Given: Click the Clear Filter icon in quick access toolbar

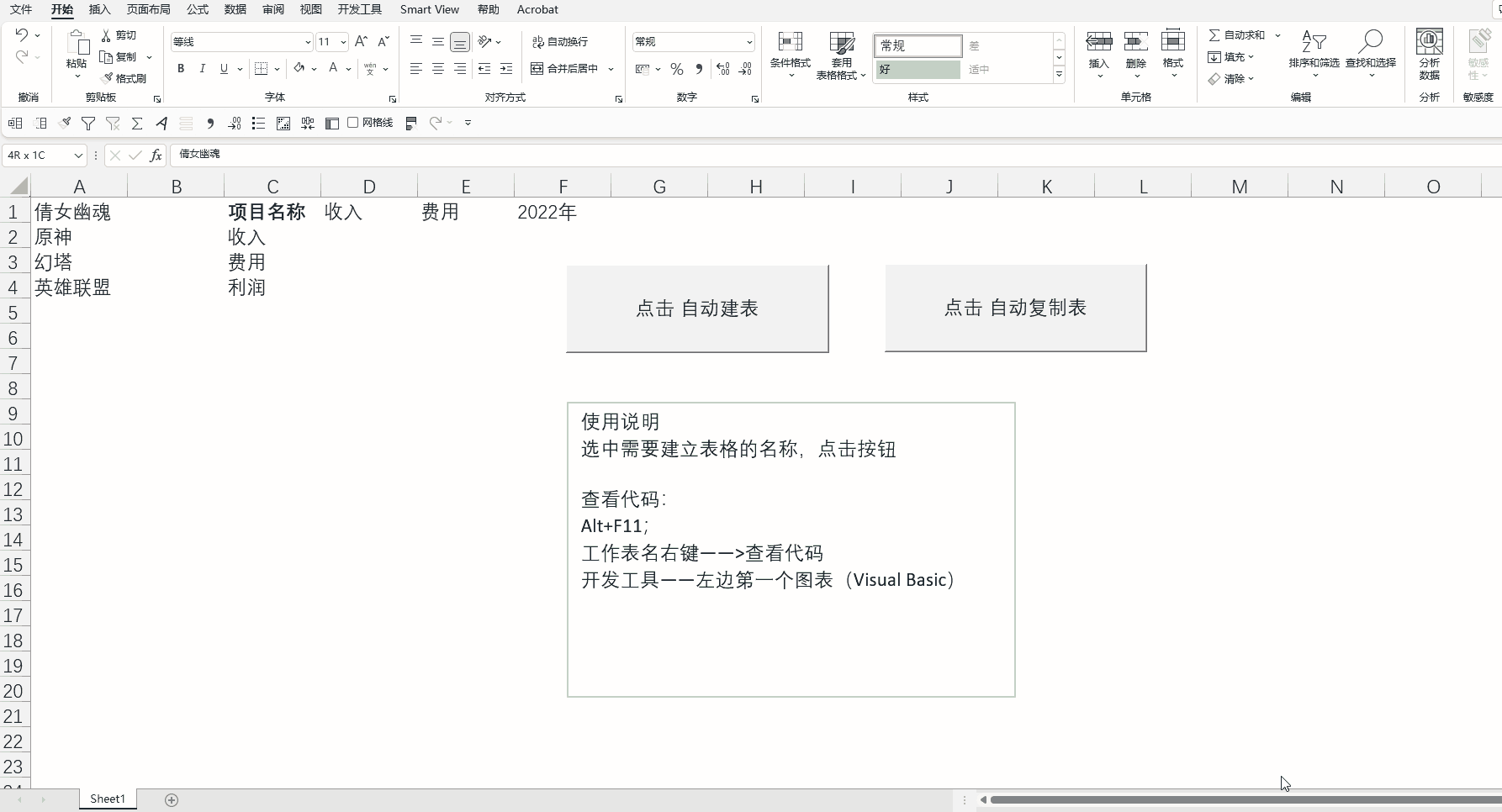Looking at the screenshot, I should click(x=113, y=124).
